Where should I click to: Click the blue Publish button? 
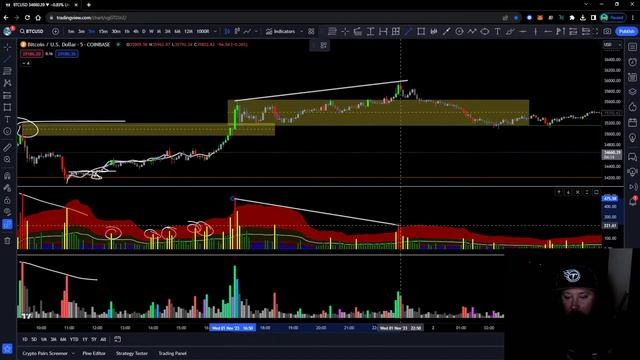pos(627,31)
